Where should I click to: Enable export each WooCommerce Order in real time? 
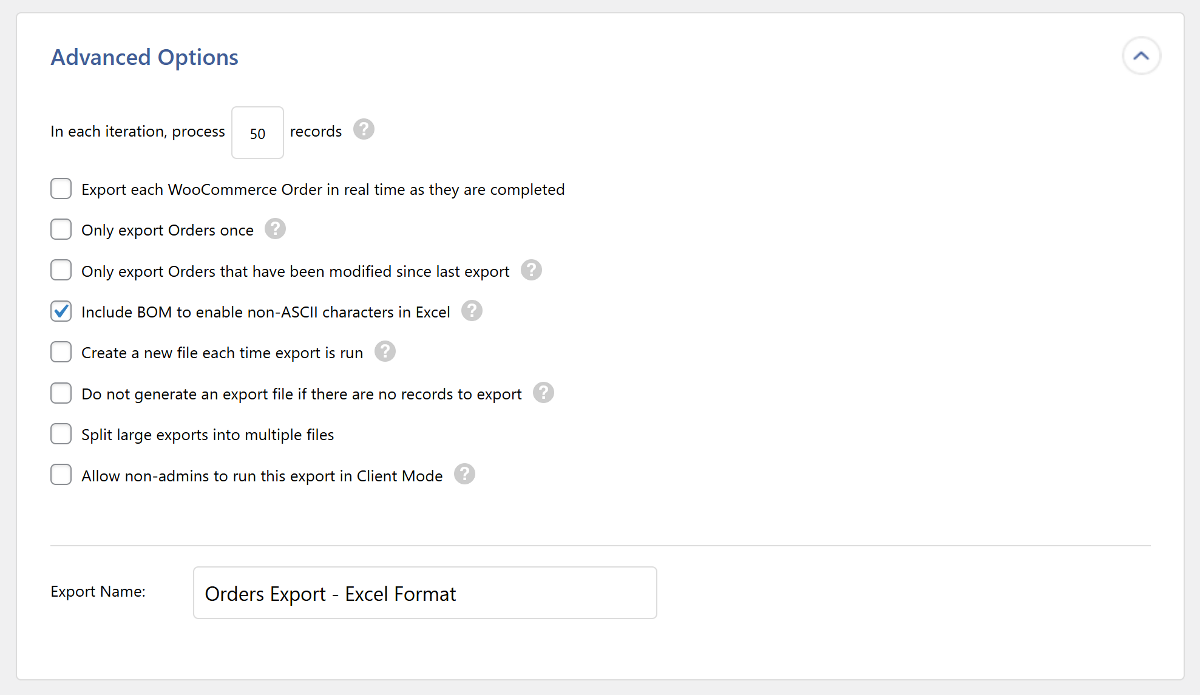click(60, 188)
